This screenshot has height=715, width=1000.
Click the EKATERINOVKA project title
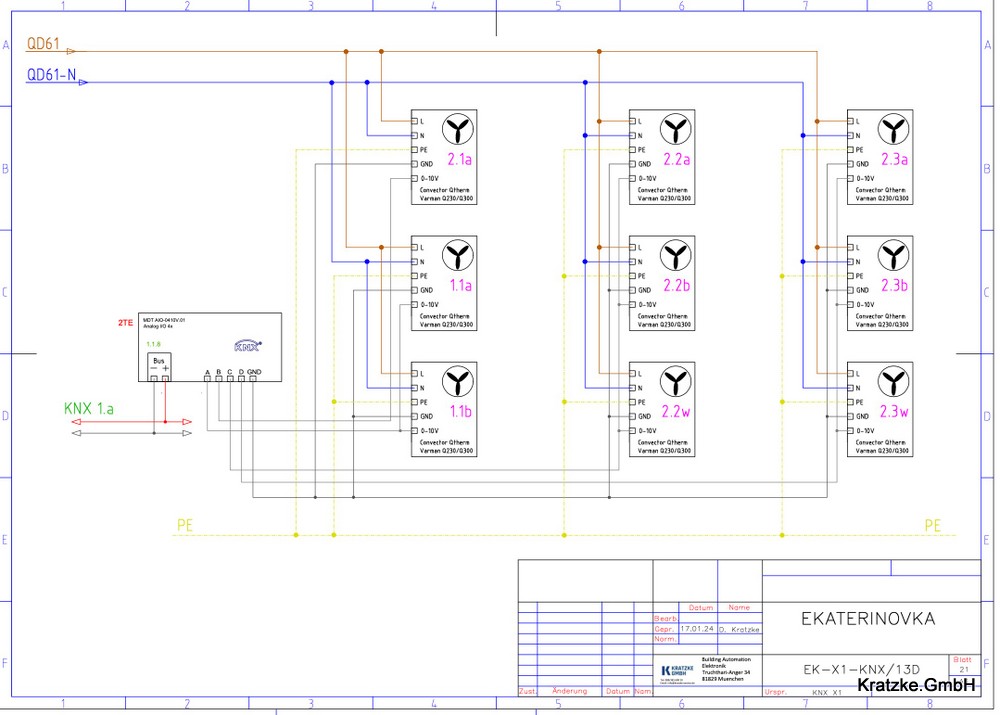pos(868,619)
